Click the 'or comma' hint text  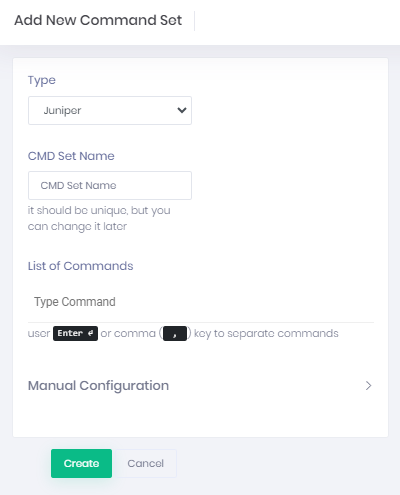pyautogui.click(x=128, y=333)
